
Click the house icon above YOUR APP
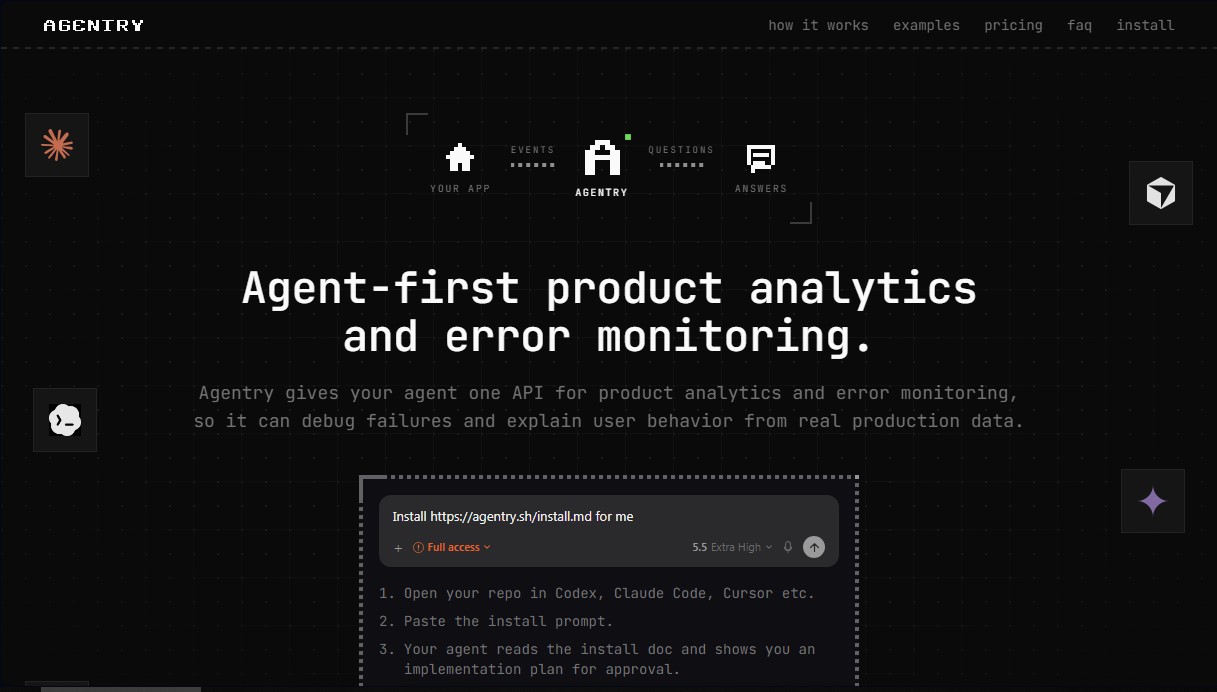tap(460, 158)
